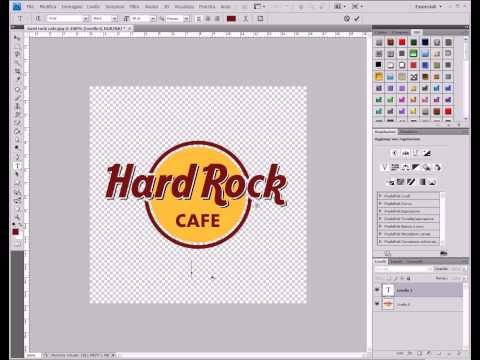Hide the text layer Livello 1

(377, 290)
